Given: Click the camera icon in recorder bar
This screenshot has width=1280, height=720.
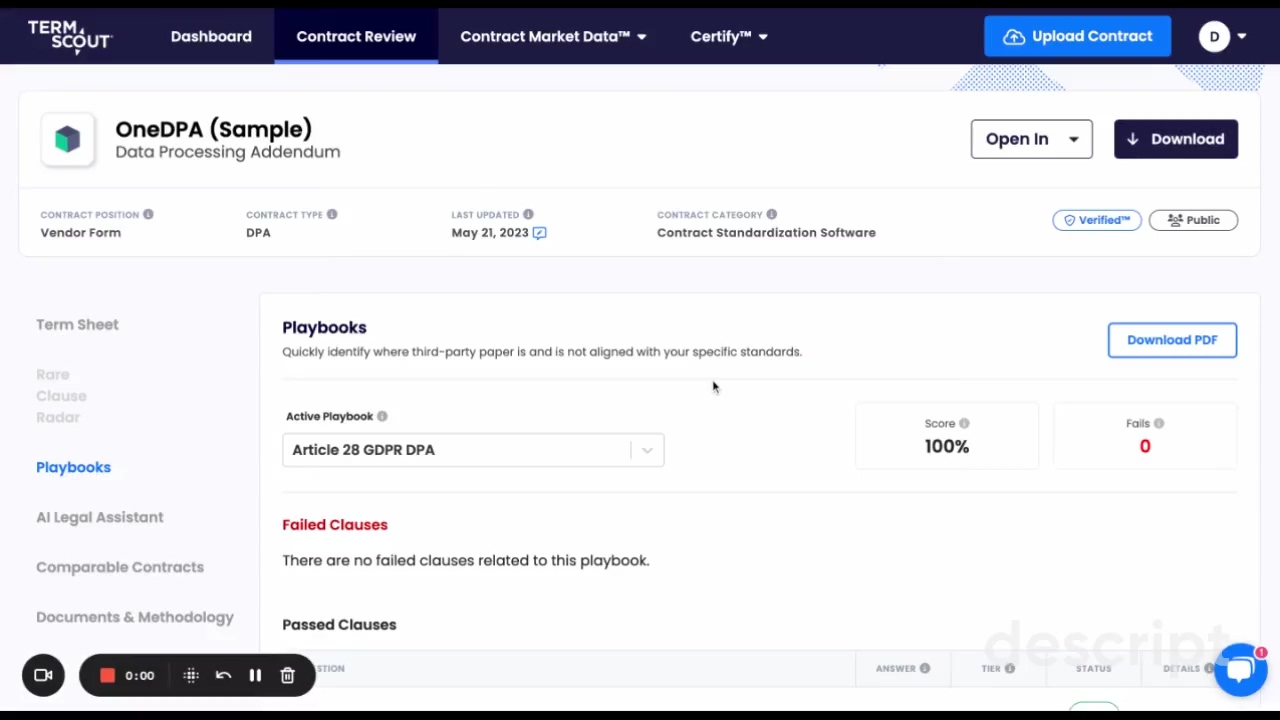Looking at the screenshot, I should pyautogui.click(x=43, y=675).
